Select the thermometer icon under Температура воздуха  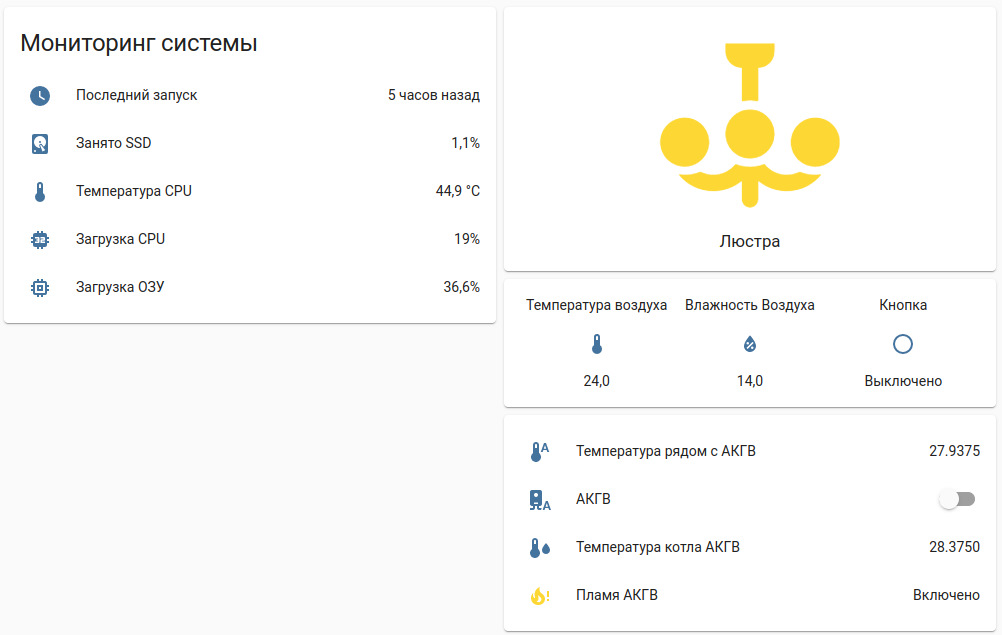coord(597,343)
